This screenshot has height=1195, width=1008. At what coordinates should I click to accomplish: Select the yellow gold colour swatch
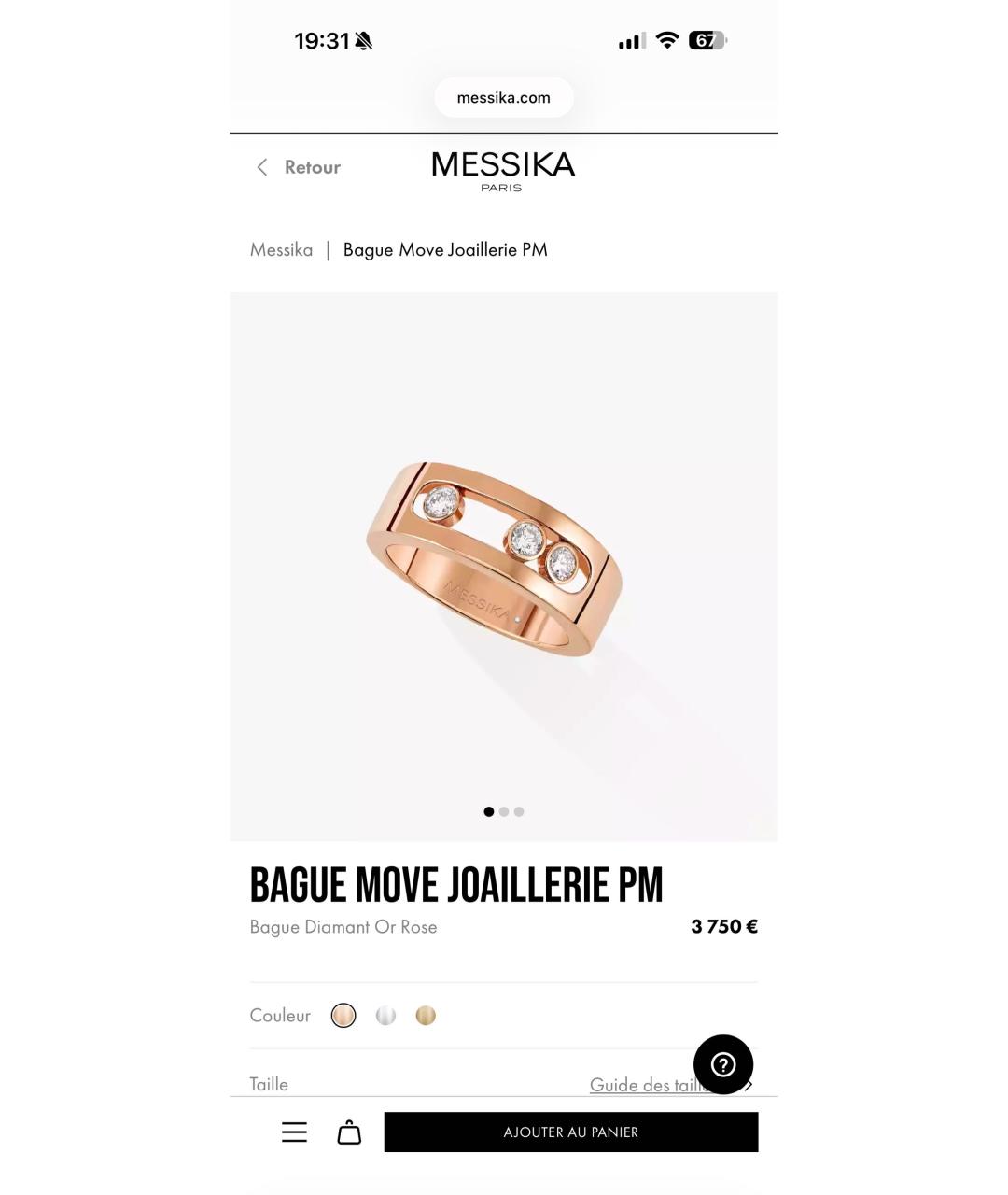(426, 1016)
